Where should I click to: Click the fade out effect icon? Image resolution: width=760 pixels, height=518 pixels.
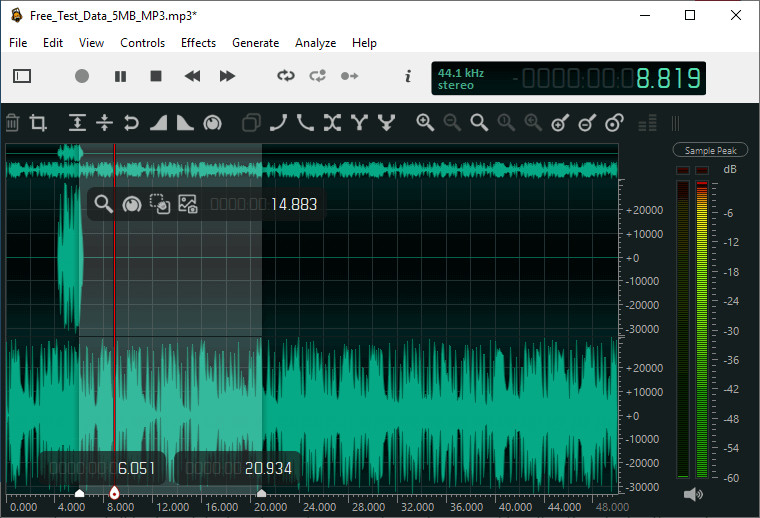click(185, 123)
